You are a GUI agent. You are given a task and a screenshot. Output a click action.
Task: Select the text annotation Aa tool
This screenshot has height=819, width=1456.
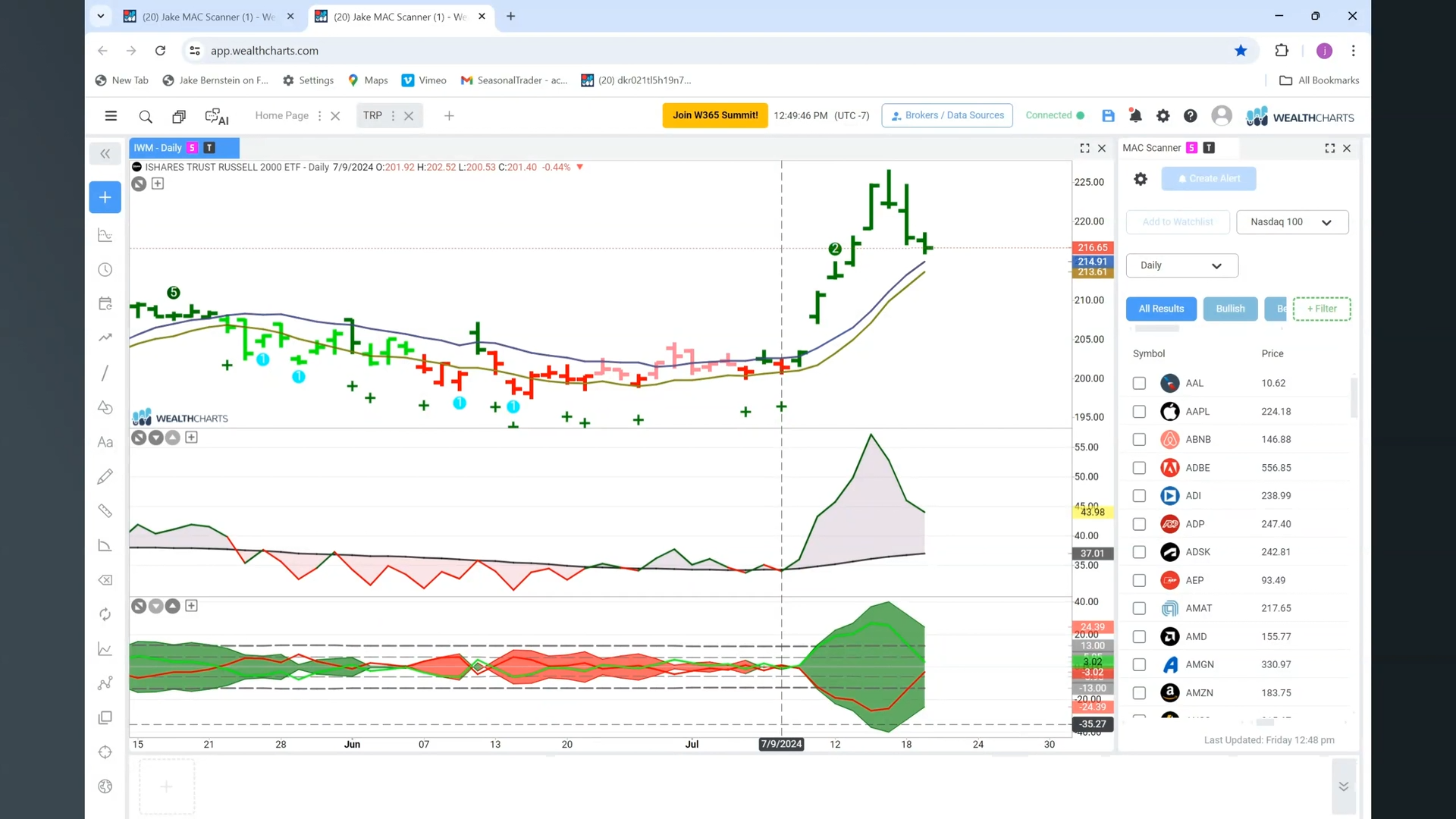click(x=105, y=442)
